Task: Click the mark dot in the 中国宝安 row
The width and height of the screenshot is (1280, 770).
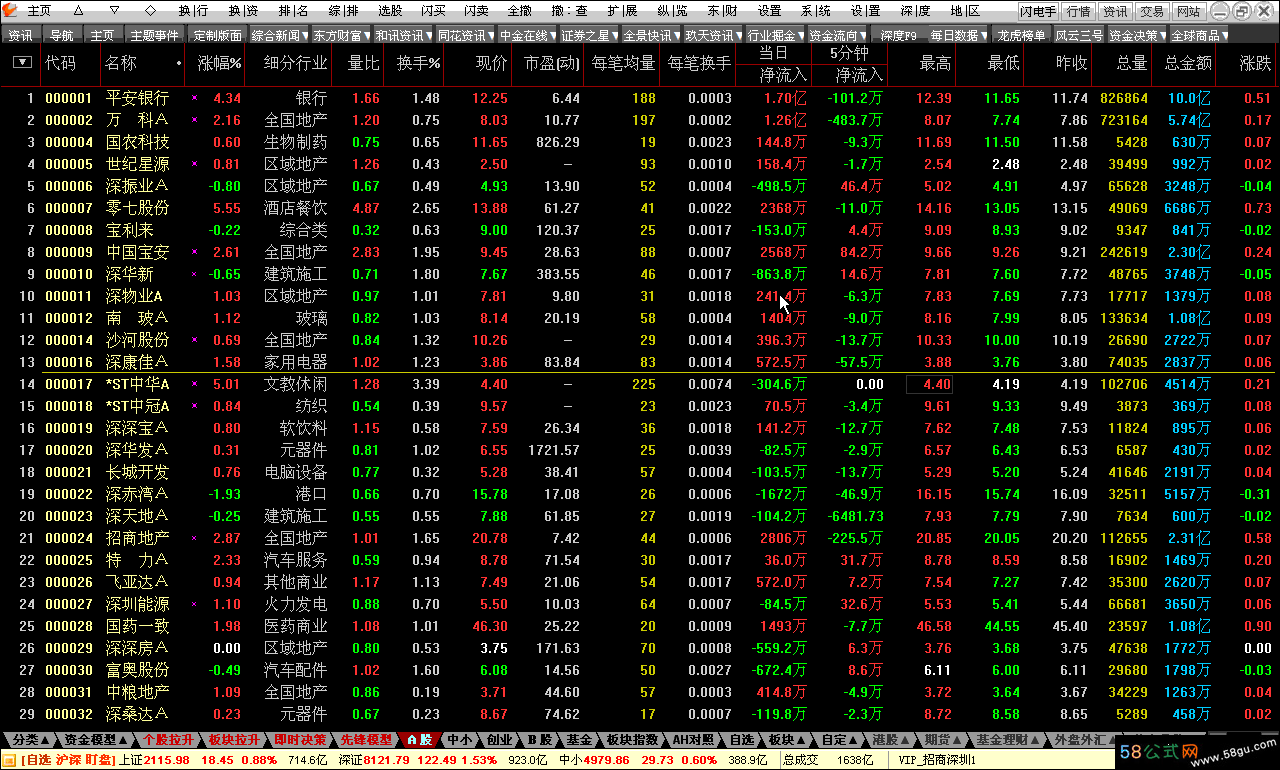Action: click(194, 253)
